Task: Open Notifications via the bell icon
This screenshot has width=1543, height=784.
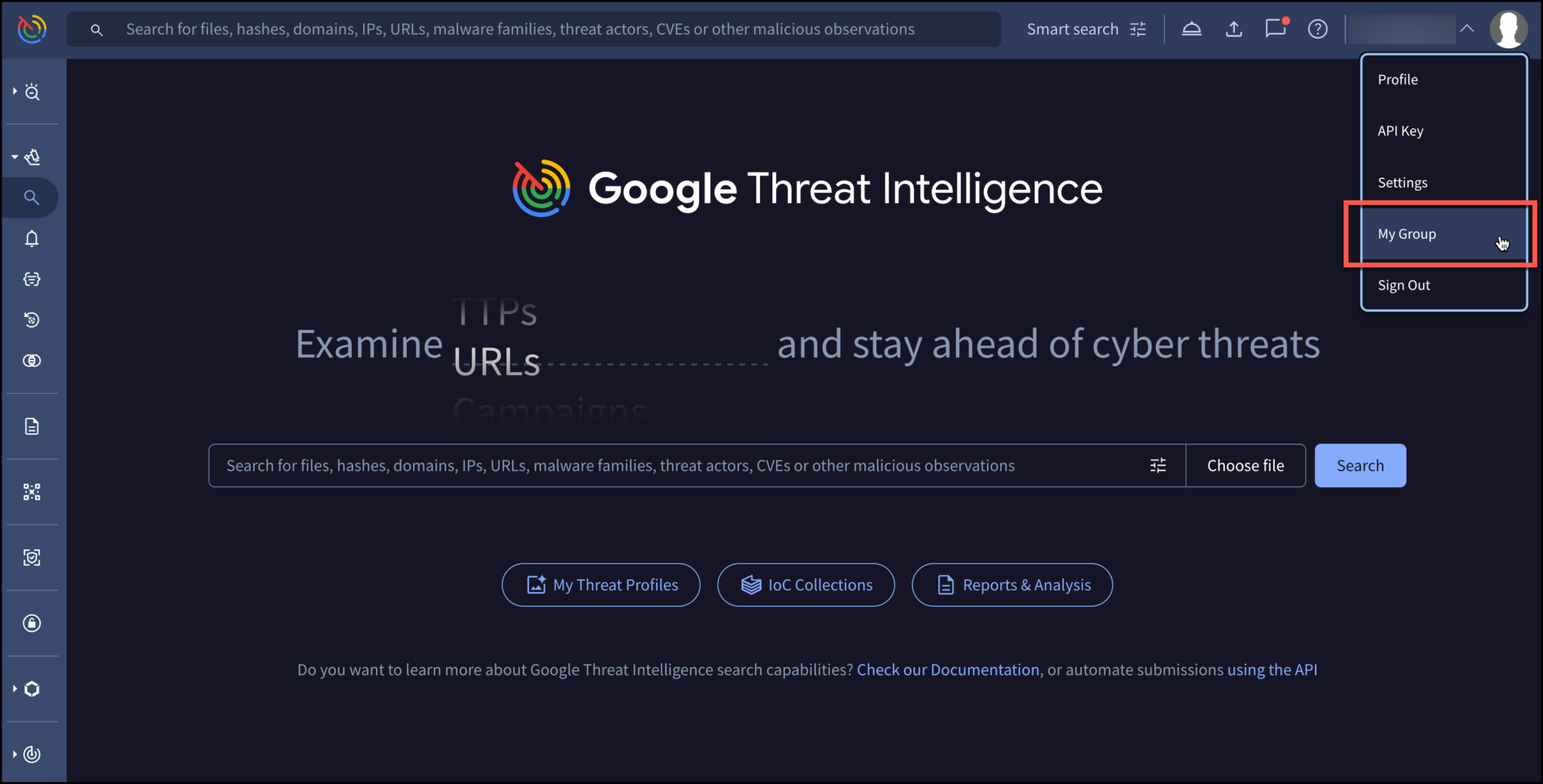Action: point(32,239)
